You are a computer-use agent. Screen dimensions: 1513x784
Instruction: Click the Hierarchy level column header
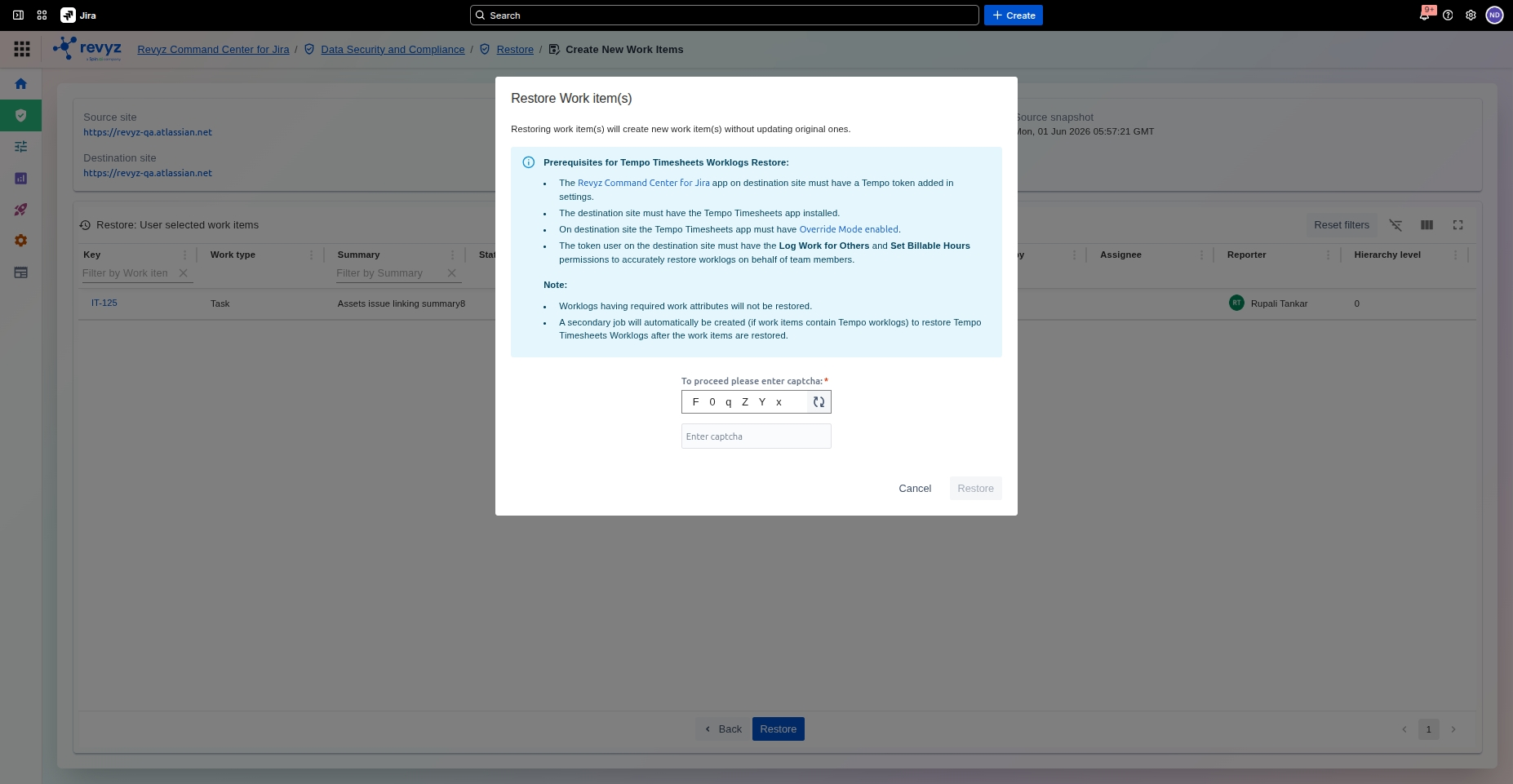[1387, 255]
